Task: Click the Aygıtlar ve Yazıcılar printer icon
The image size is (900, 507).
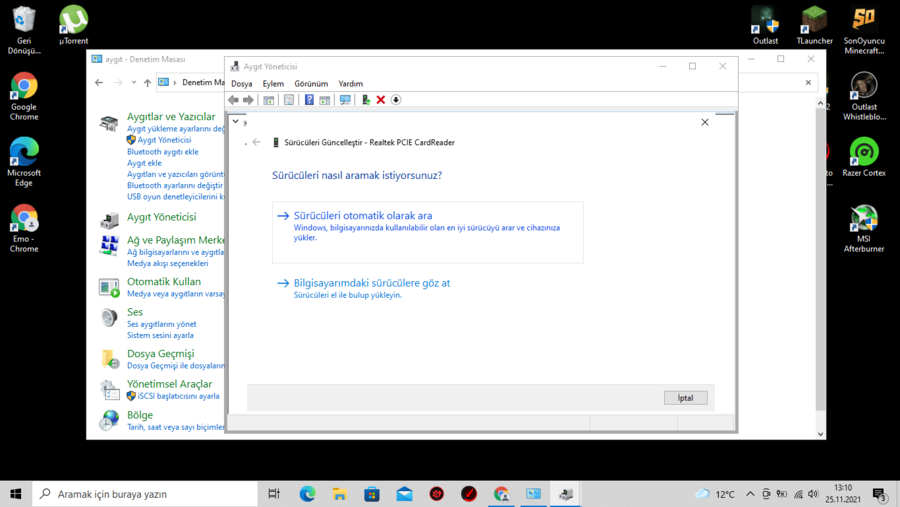Action: [x=108, y=122]
